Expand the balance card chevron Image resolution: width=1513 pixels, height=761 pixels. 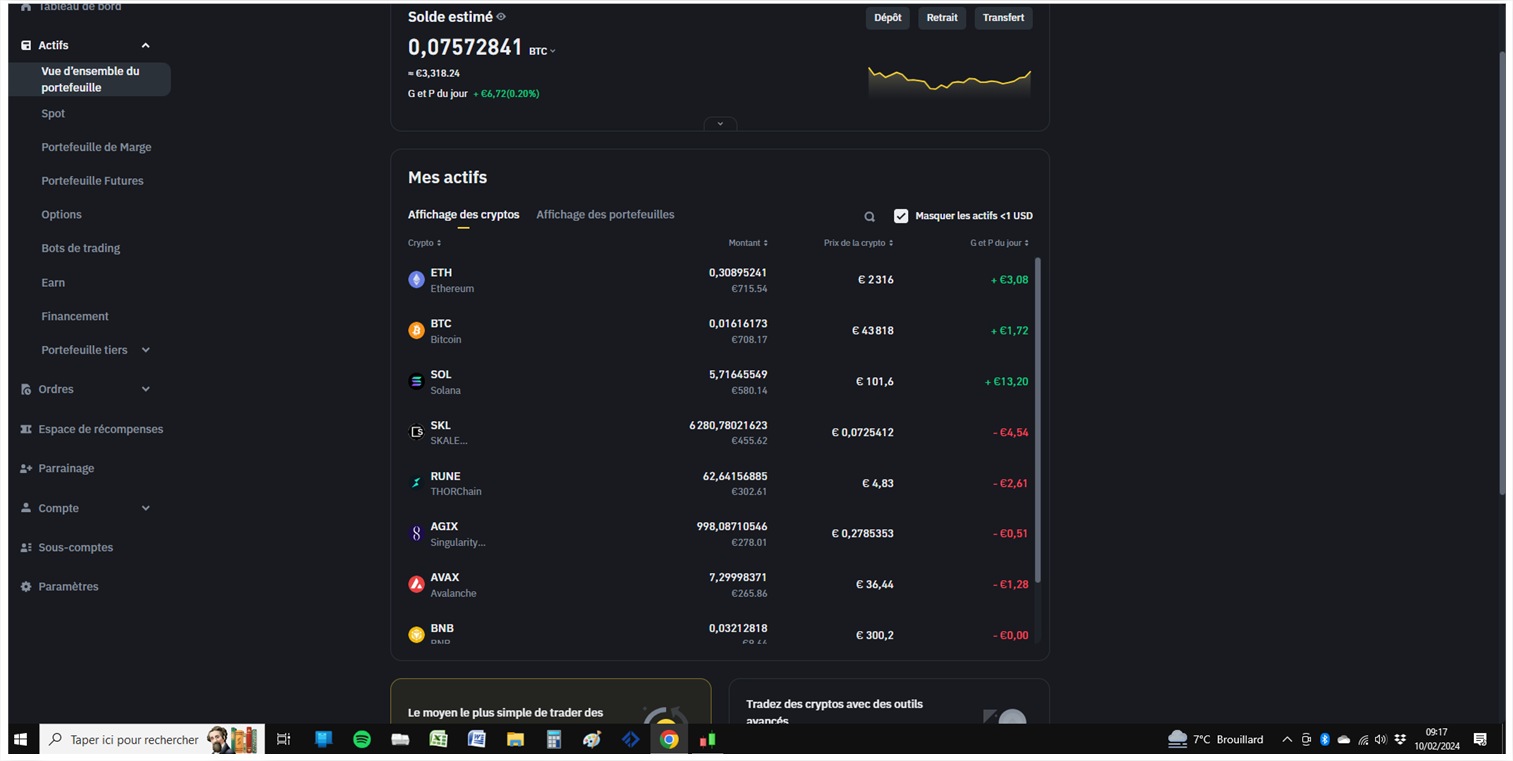720,124
